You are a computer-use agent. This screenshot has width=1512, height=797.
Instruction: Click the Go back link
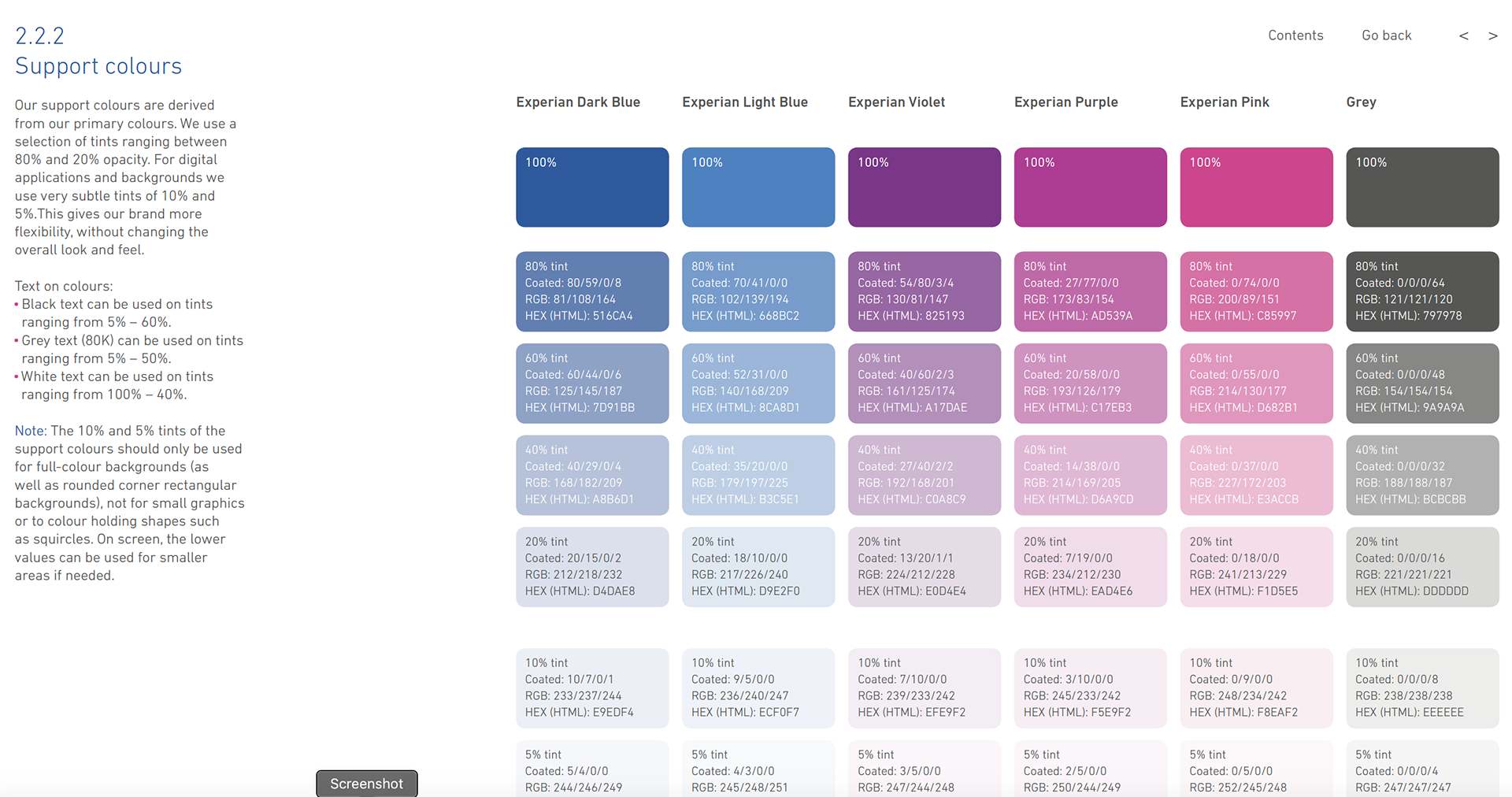1386,35
